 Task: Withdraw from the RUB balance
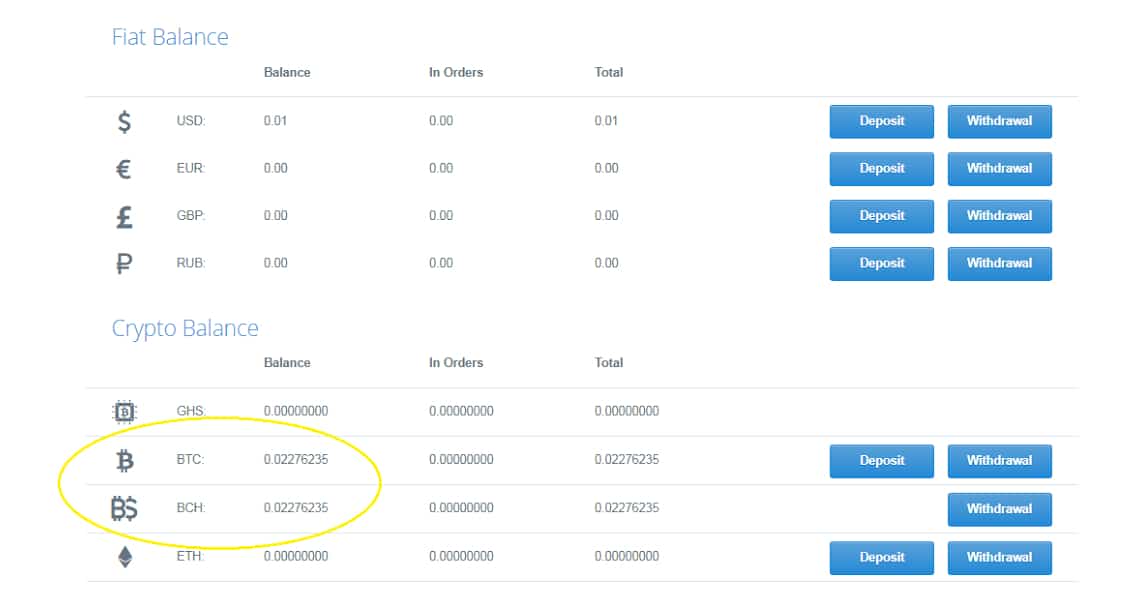pos(999,263)
